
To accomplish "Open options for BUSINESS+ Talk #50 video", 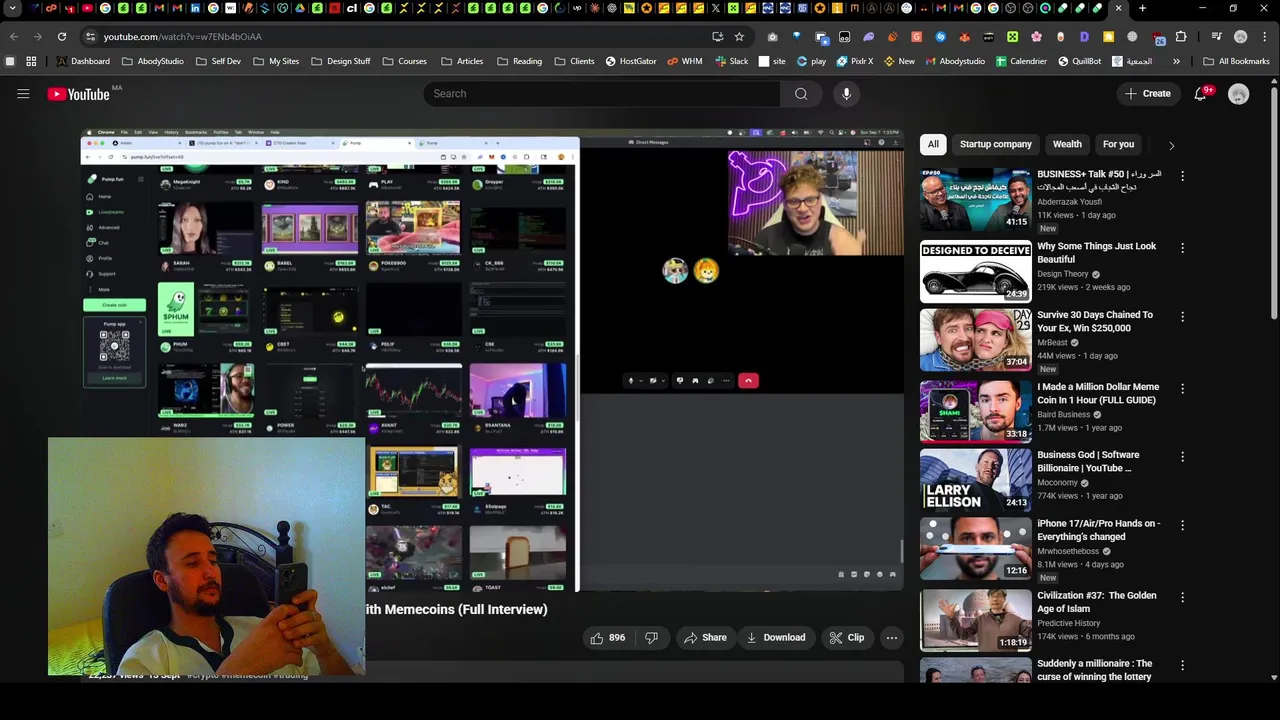I will pyautogui.click(x=1182, y=176).
